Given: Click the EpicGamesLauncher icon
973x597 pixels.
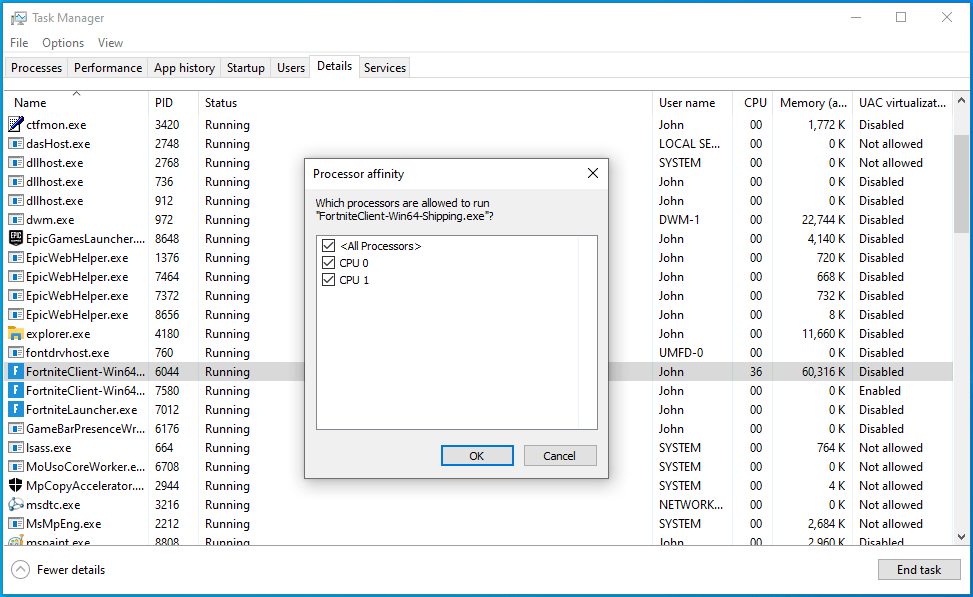Looking at the screenshot, I should point(16,239).
